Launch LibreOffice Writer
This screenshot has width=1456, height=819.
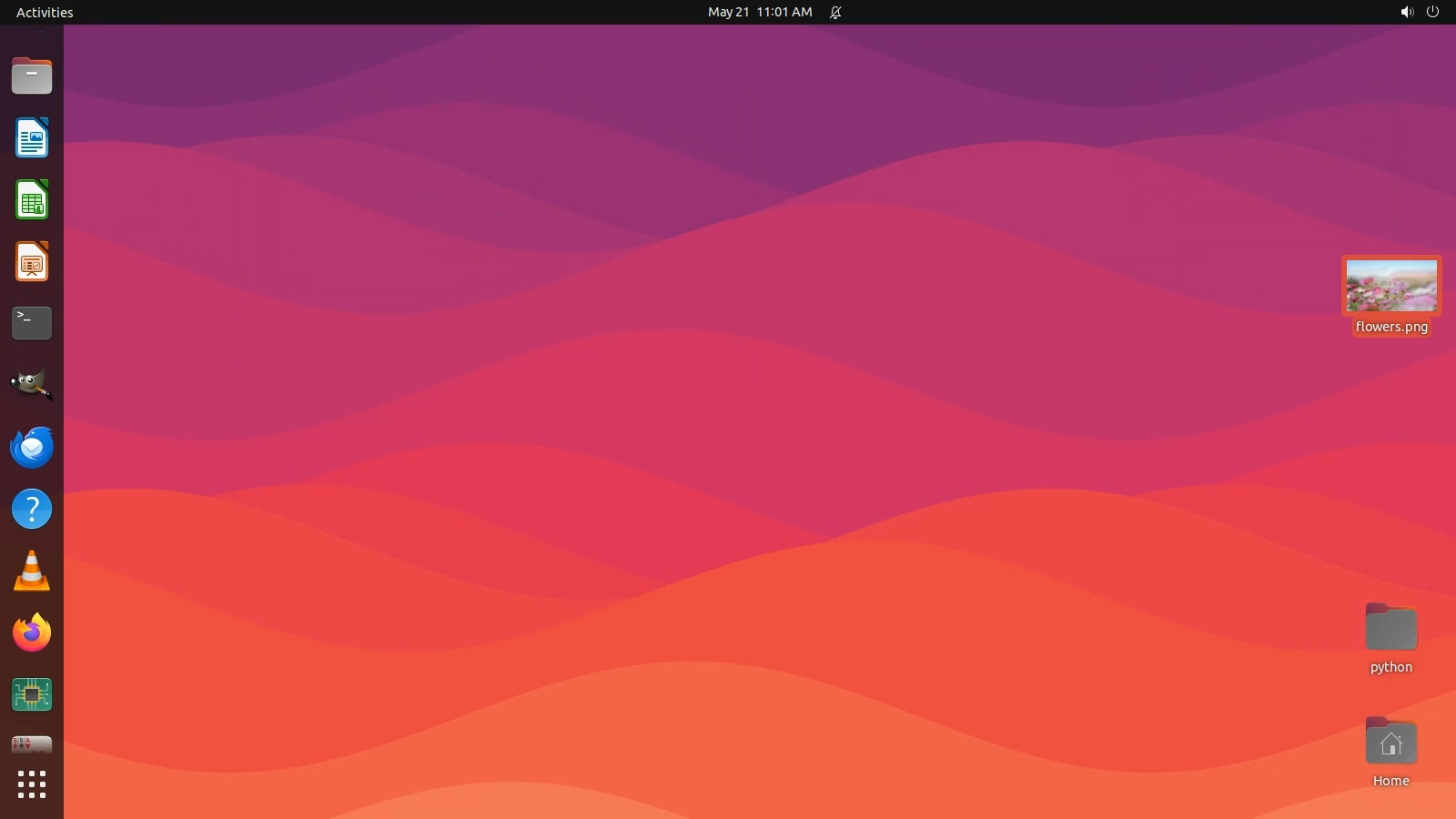tap(32, 138)
